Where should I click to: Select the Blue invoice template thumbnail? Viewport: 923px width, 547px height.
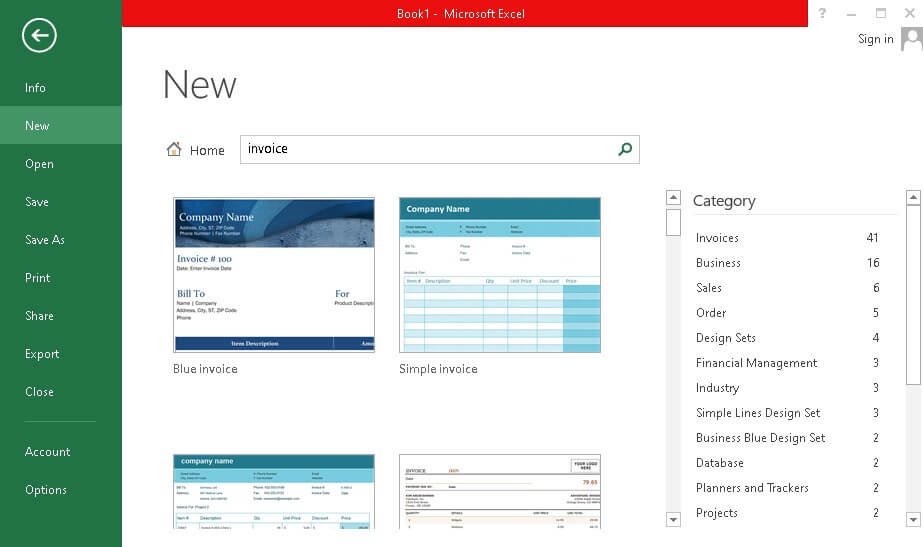[274, 275]
